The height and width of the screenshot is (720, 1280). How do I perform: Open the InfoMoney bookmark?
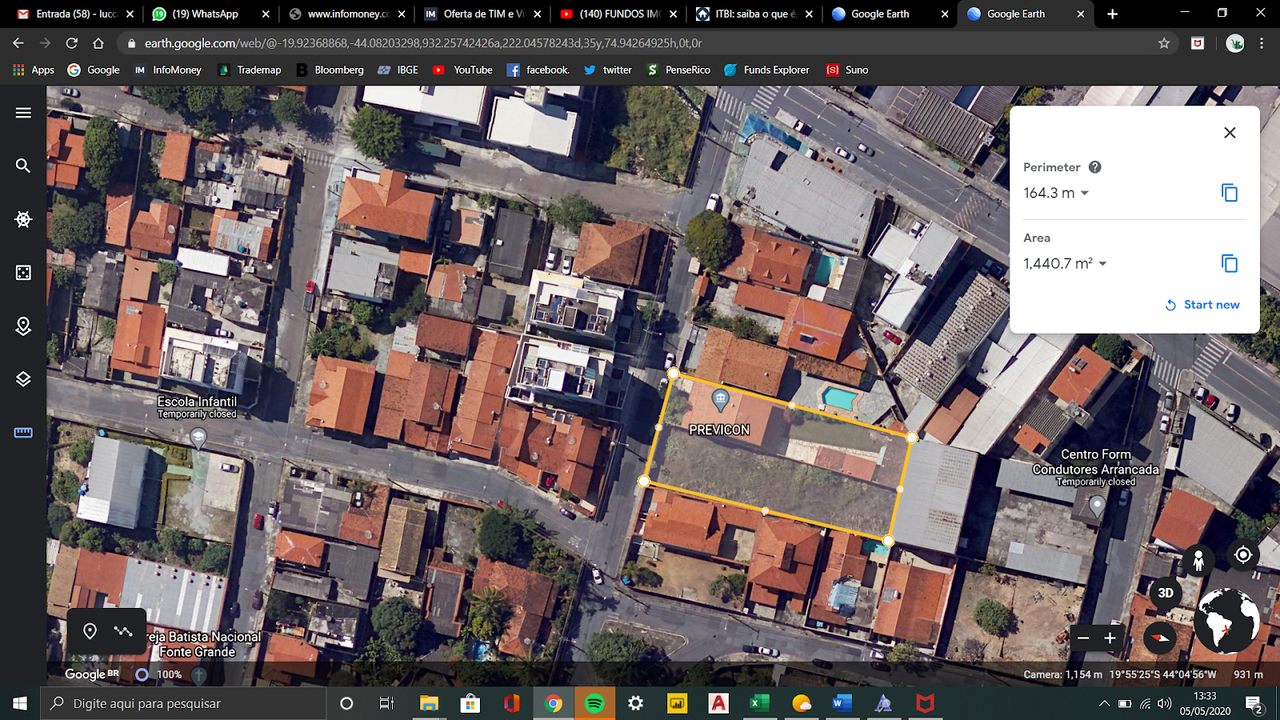point(168,70)
